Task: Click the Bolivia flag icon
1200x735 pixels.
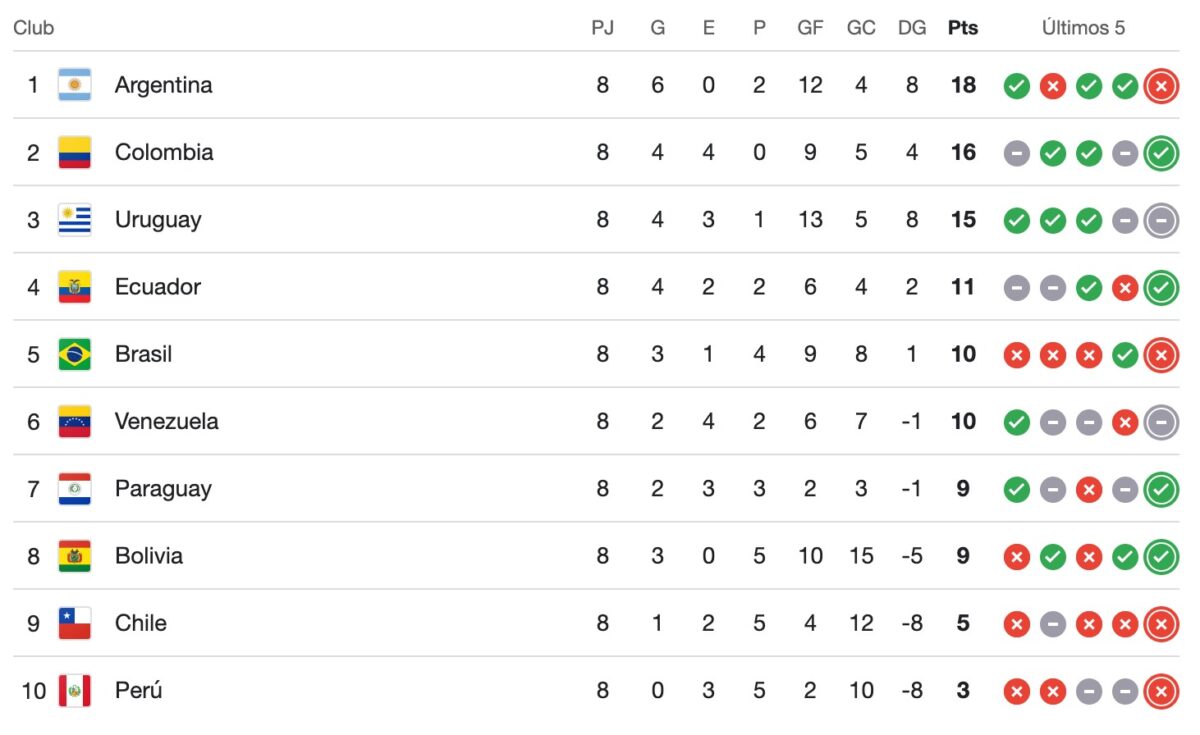Action: pos(74,556)
